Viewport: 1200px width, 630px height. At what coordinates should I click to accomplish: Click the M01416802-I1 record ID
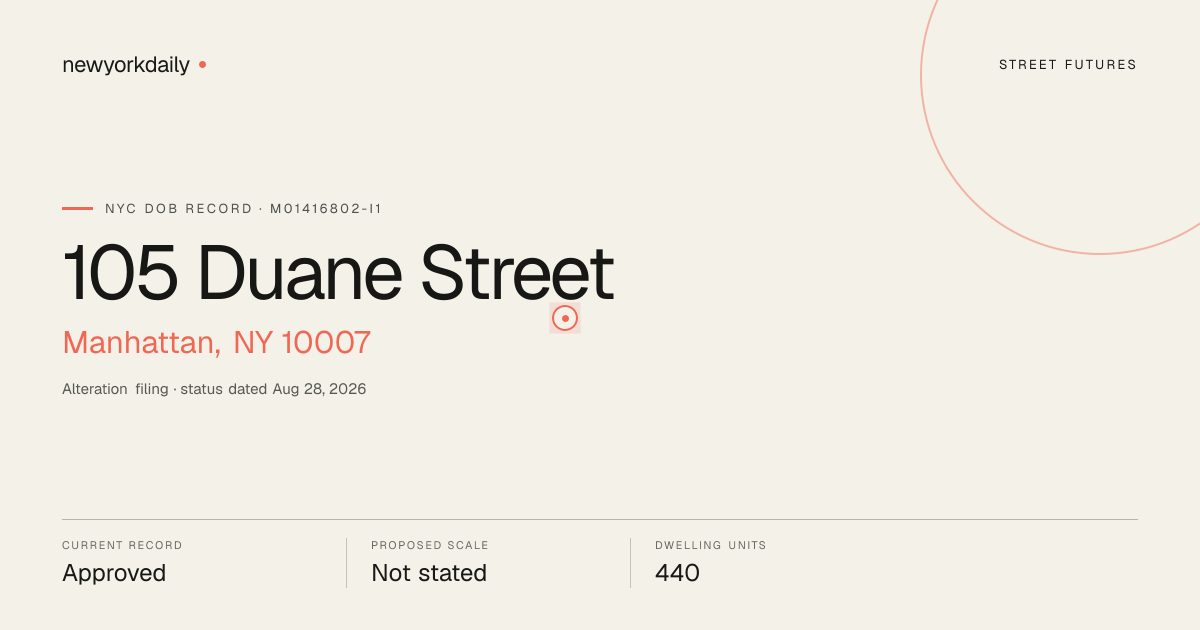[326, 209]
